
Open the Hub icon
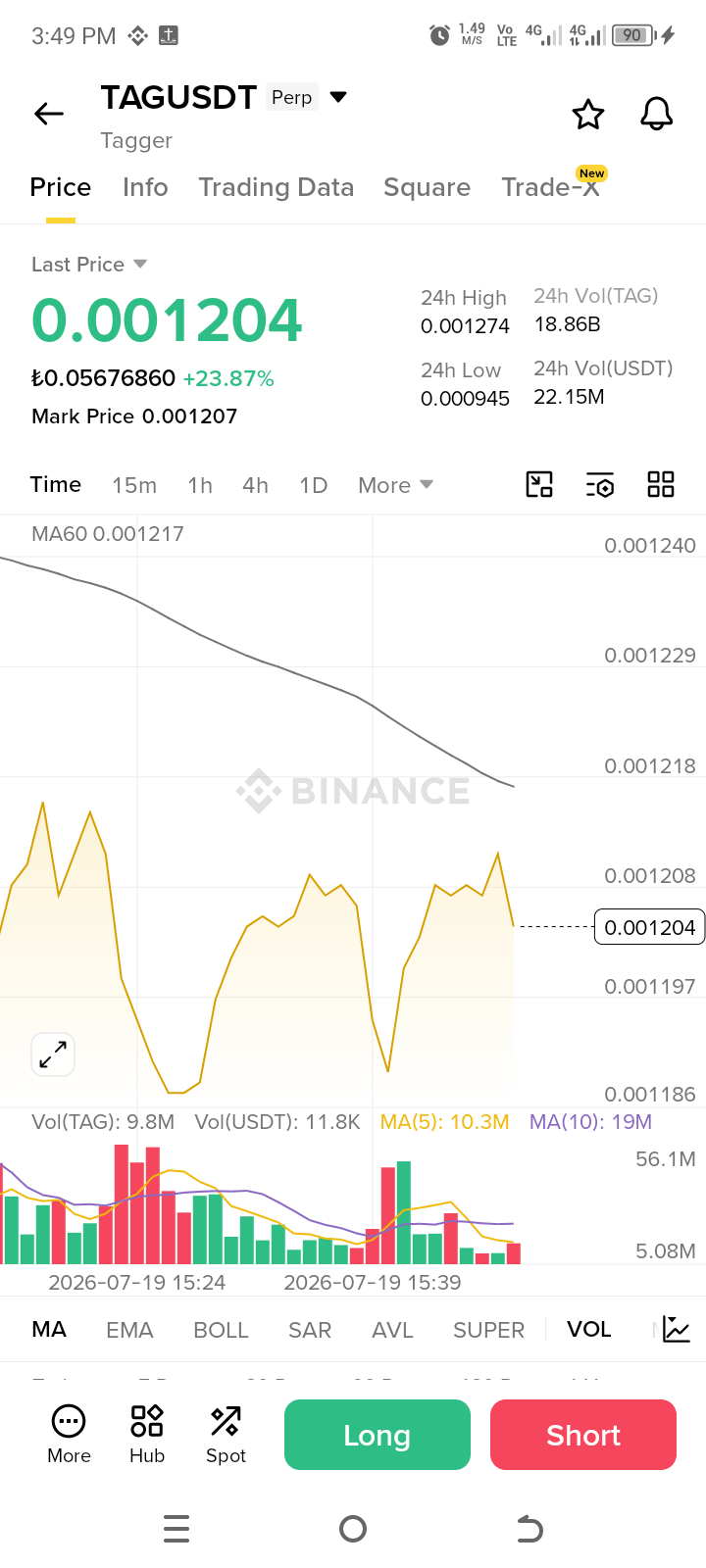point(147,1434)
